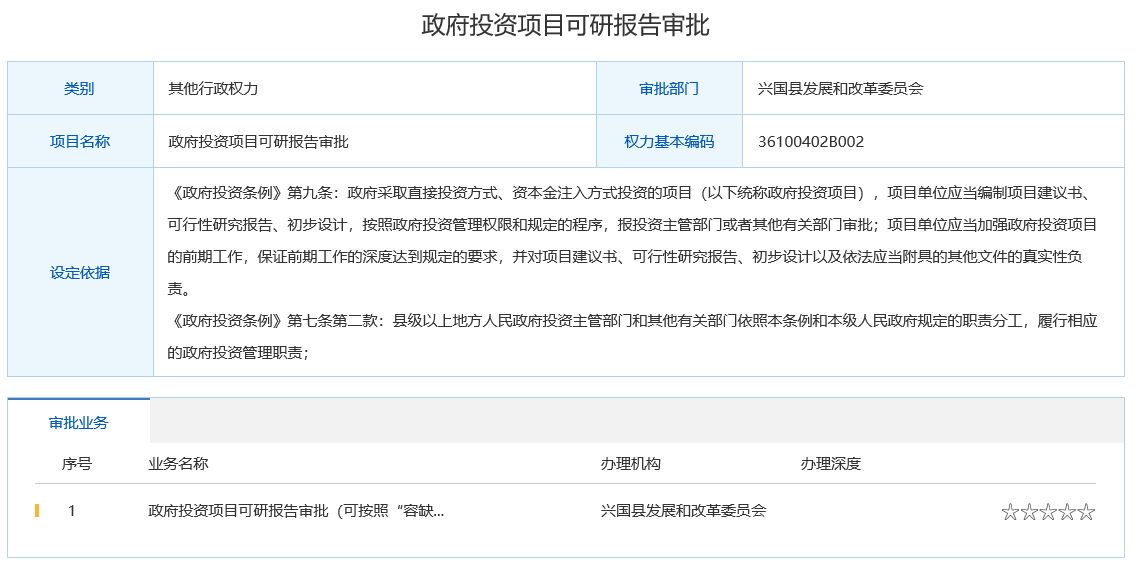This screenshot has height=563, width=1134.
Task: Click the third (middle) rating star
Action: click(x=1048, y=512)
